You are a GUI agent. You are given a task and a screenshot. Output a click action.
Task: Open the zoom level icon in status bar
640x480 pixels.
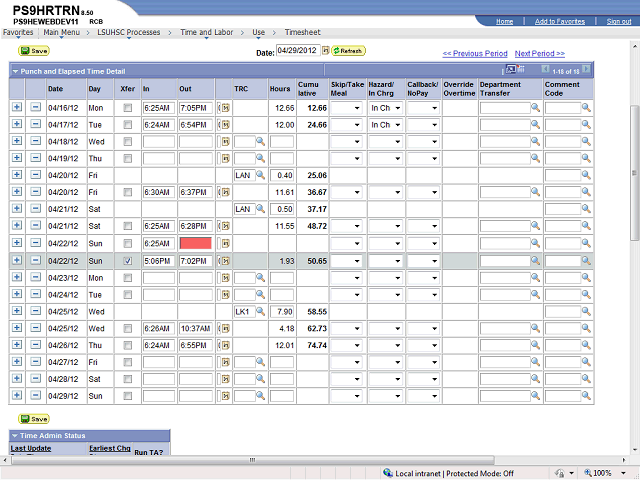[588, 473]
